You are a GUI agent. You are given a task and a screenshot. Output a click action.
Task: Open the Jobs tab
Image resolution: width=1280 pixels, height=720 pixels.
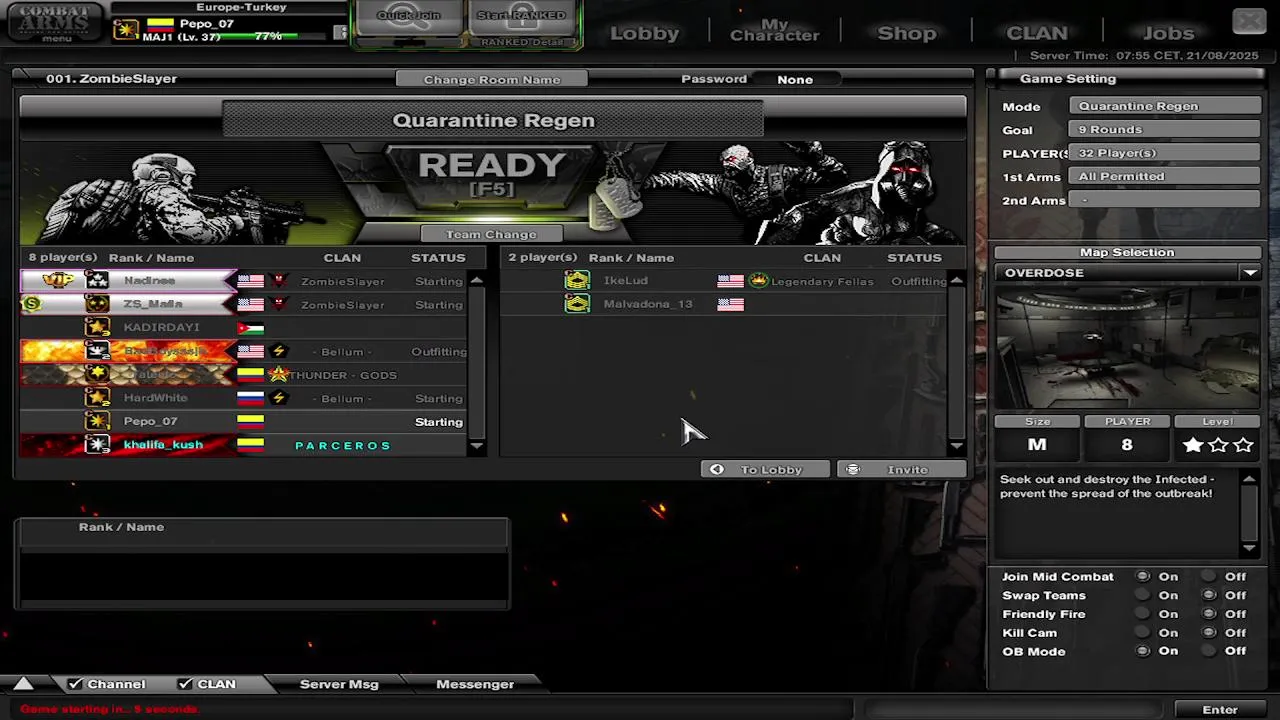(x=1168, y=33)
